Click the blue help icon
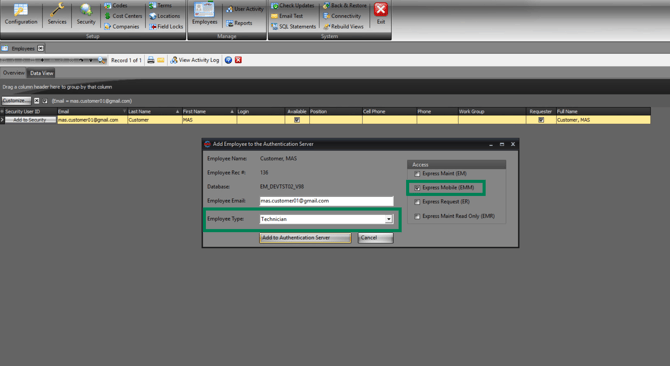 coord(228,60)
